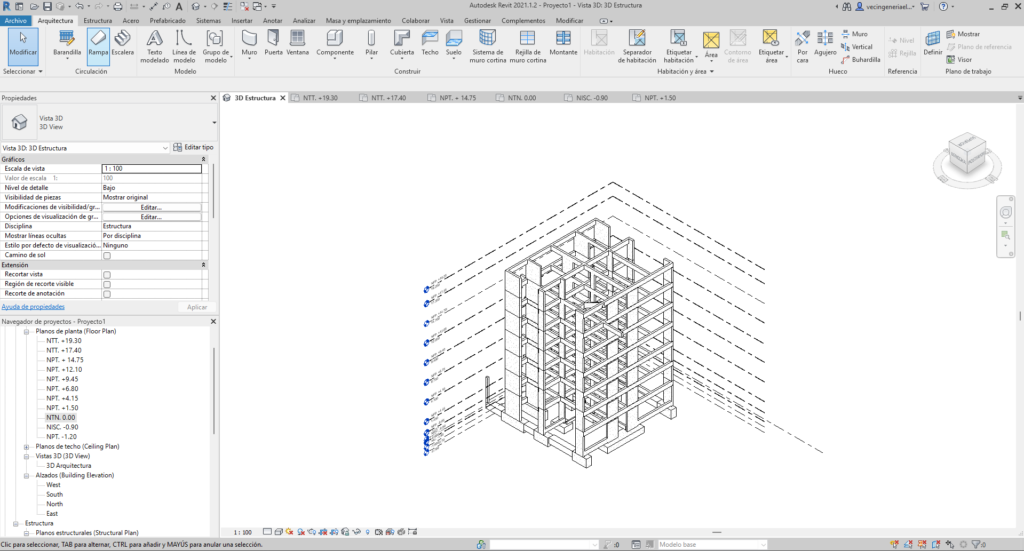This screenshot has height=551, width=1024.
Task: Switch to the NPT. +1.50 view tab
Action: point(660,98)
